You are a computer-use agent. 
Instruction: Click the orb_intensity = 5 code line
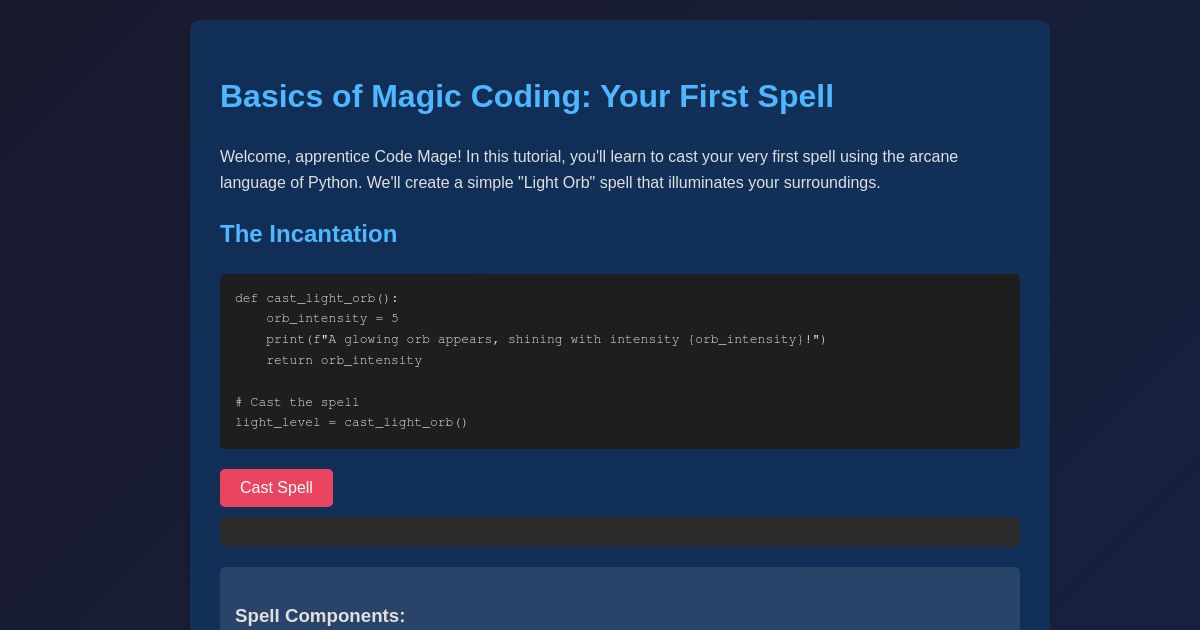point(332,319)
